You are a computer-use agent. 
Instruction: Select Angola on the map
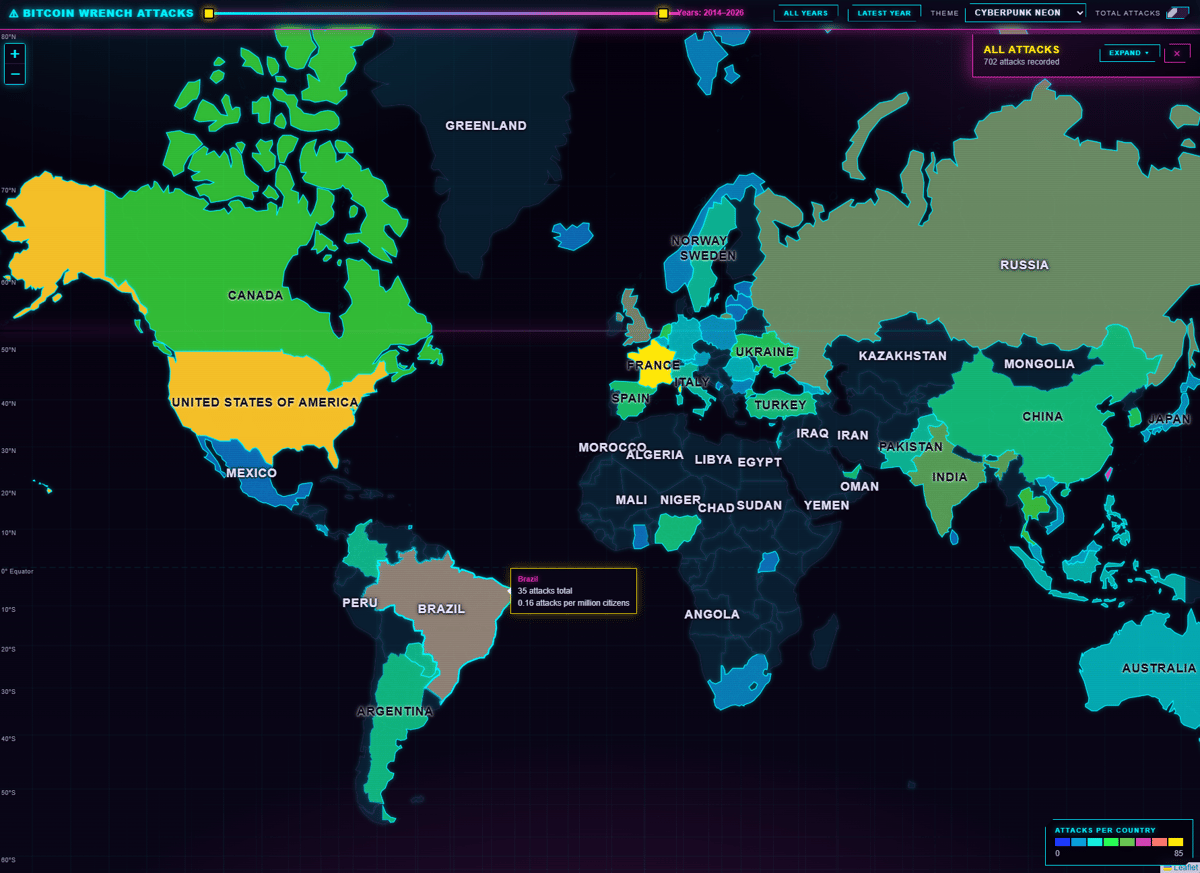(712, 614)
